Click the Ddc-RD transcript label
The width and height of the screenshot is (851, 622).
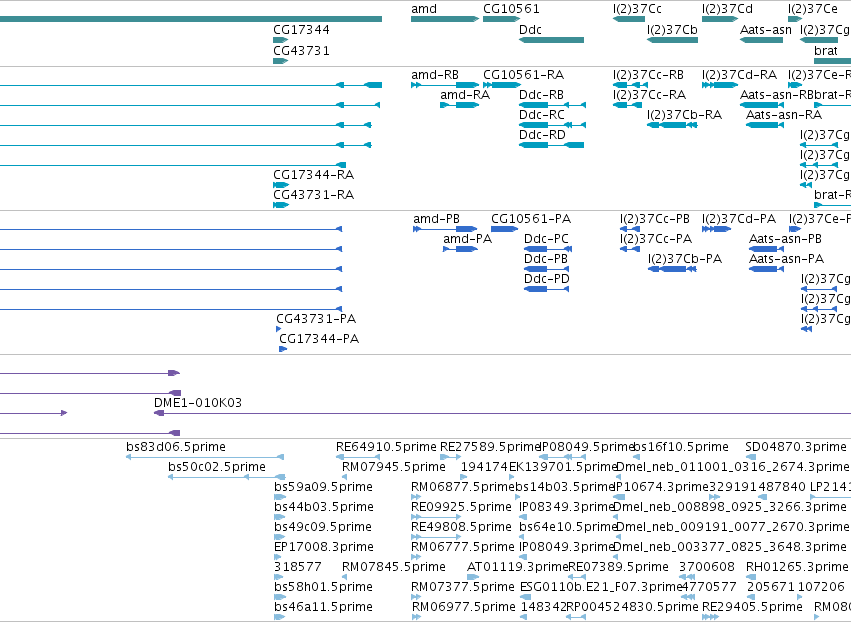click(x=542, y=135)
